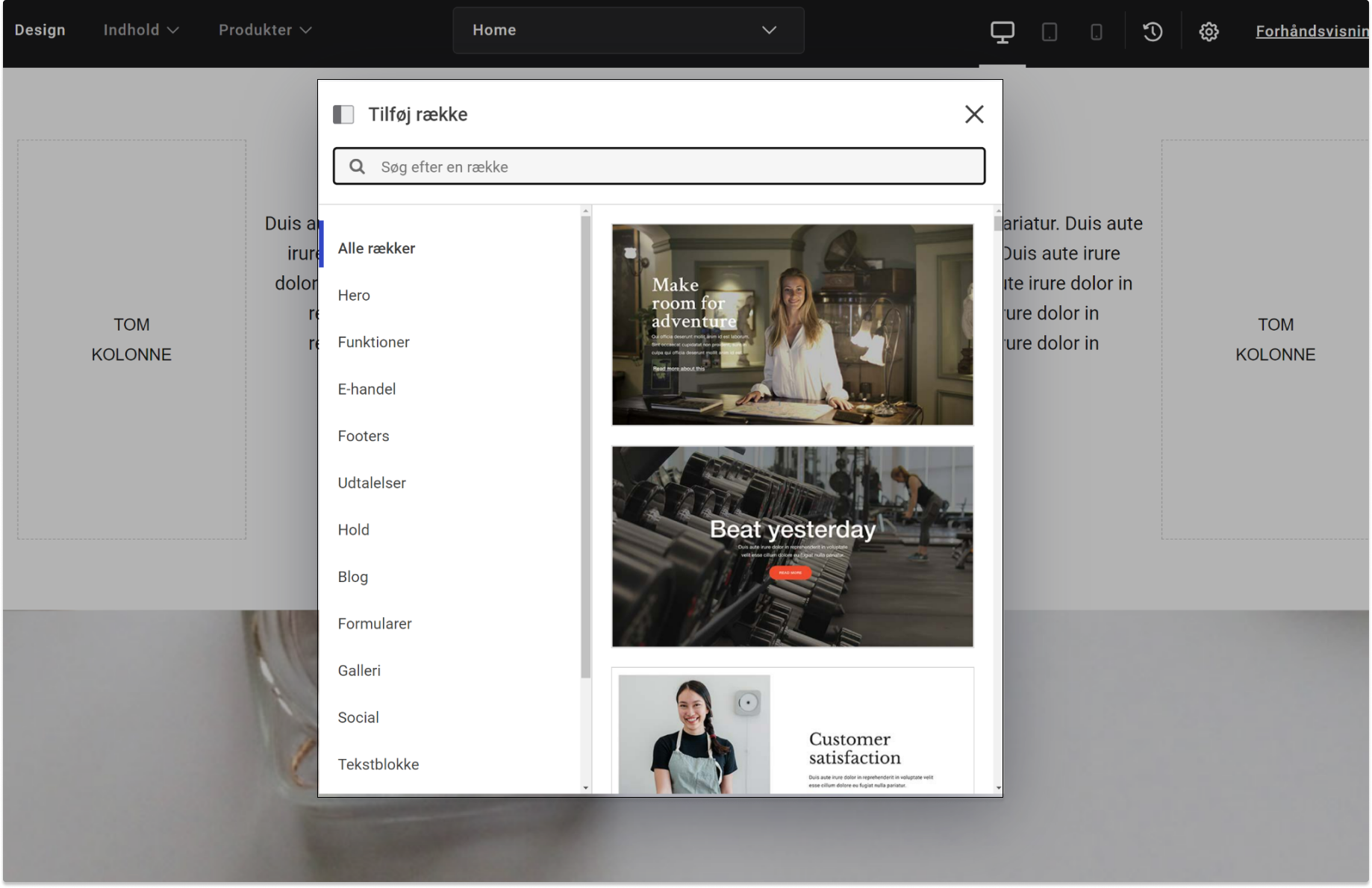
Task: Click the category list scrollbar down arrow
Action: (586, 788)
